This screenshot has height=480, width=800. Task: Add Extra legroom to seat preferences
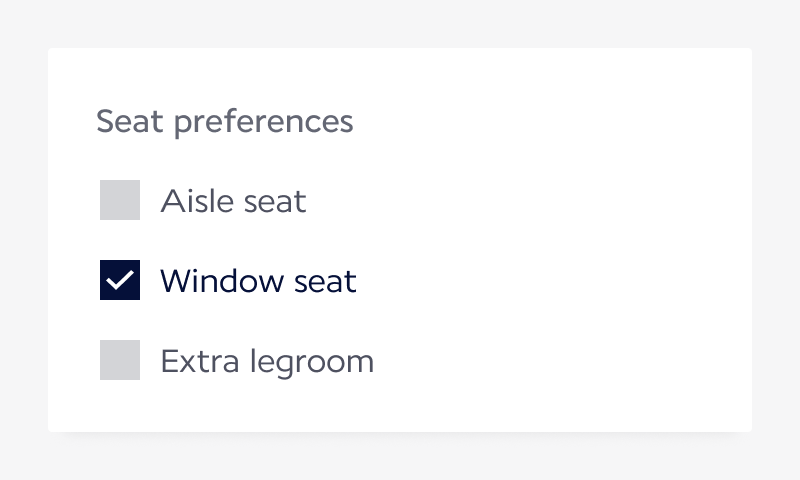[120, 360]
